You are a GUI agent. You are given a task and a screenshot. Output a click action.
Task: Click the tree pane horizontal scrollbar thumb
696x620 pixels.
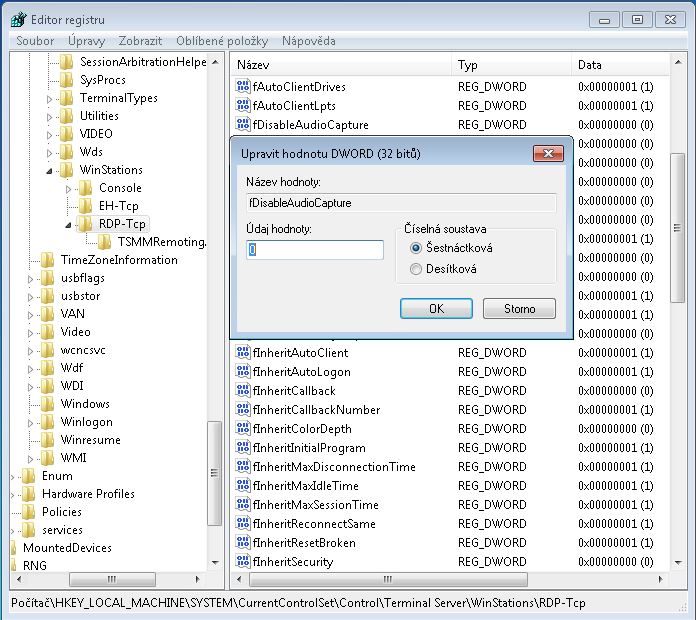pos(112,579)
